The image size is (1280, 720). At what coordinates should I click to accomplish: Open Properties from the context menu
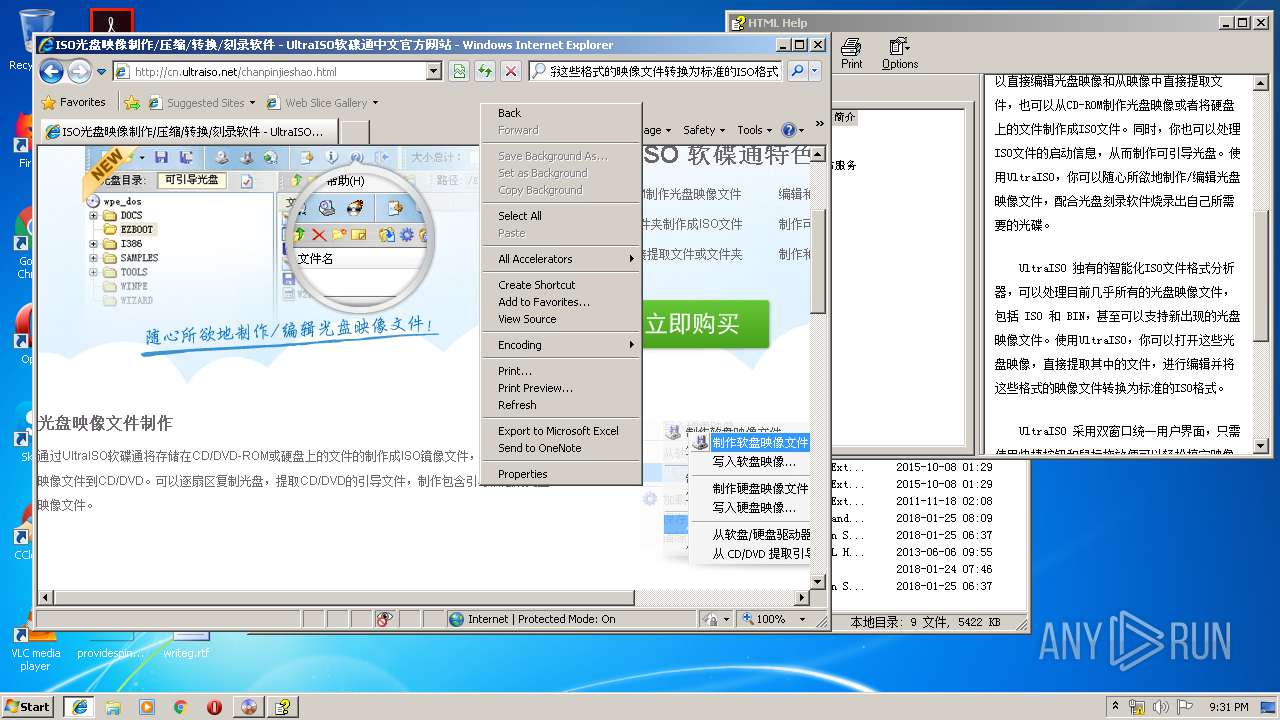point(561,474)
